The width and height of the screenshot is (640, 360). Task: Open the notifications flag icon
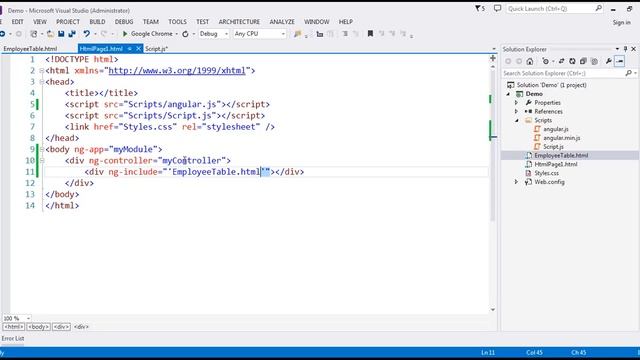tap(480, 8)
